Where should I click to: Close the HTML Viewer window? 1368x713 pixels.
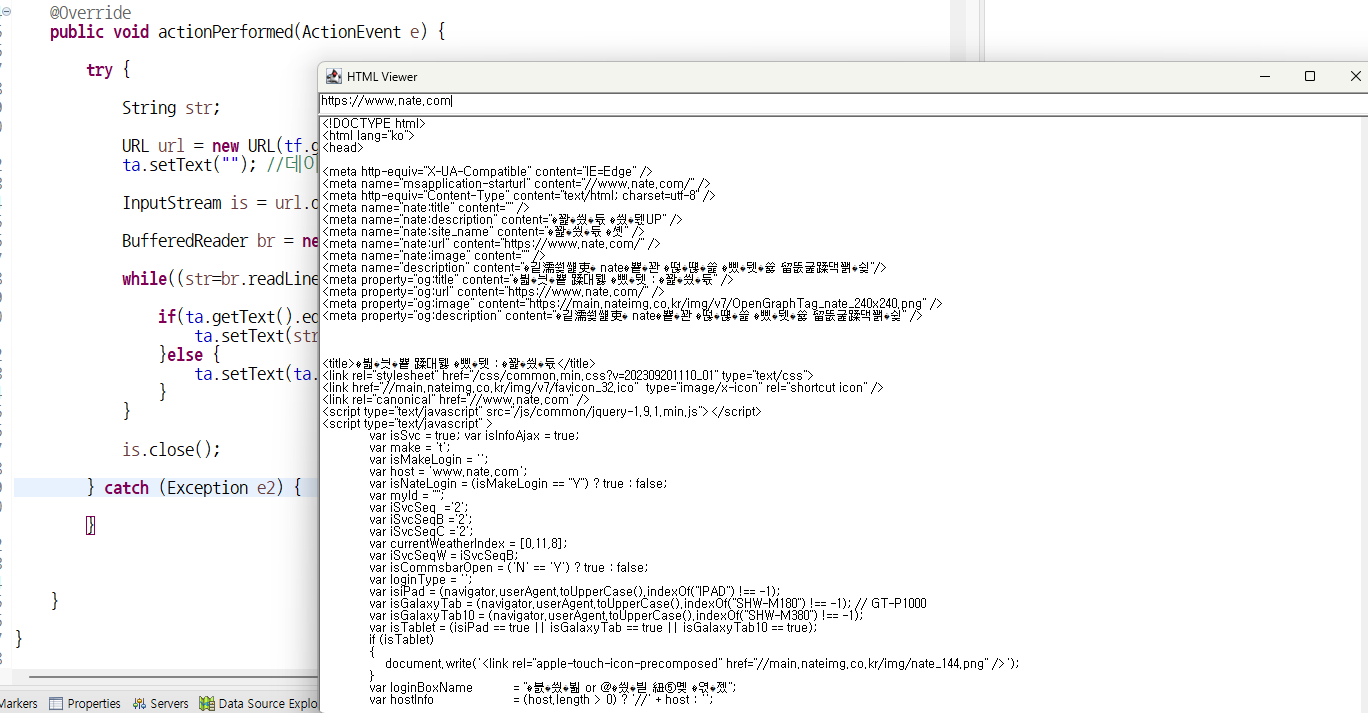point(1355,76)
